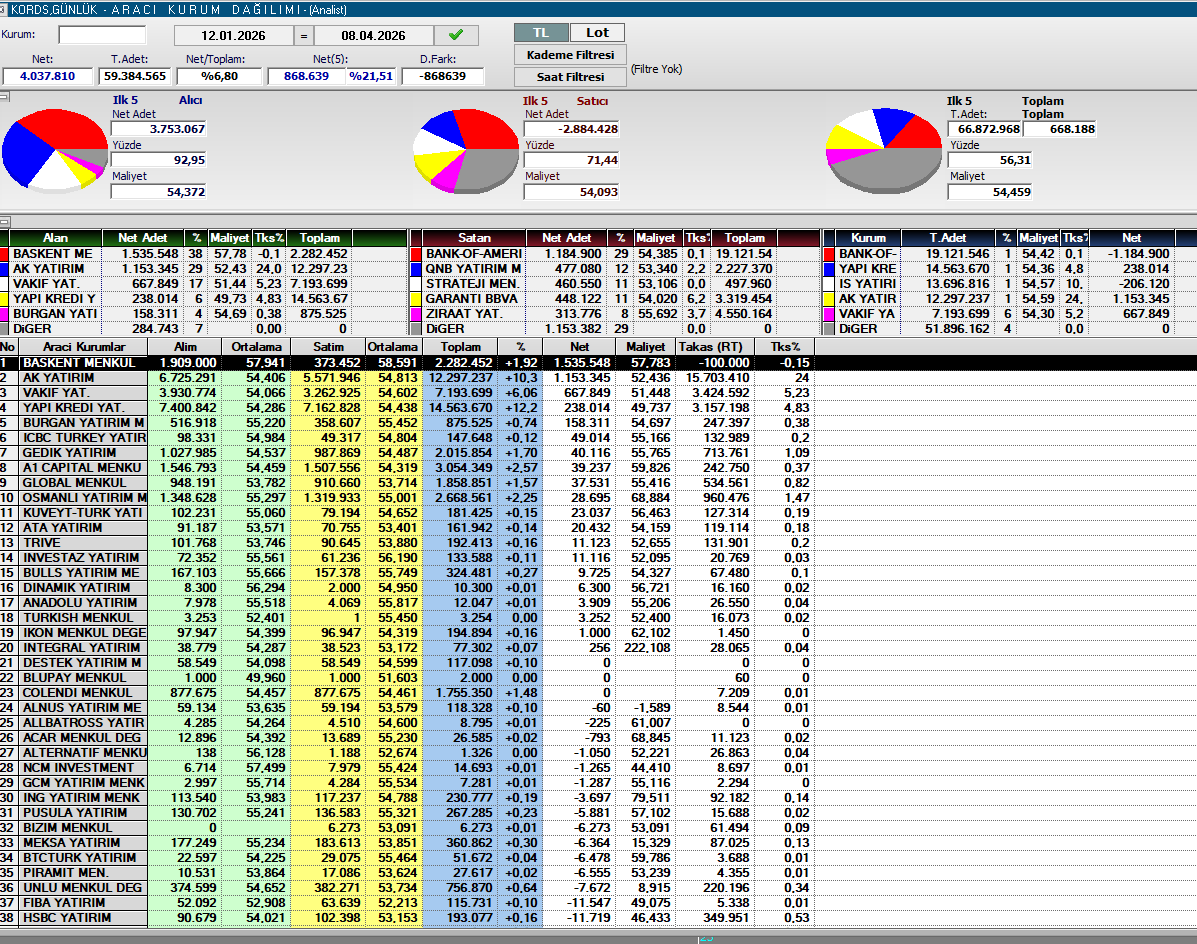Viewport: 1197px width, 944px height.
Task: Click red swatch beside BASKENT ME buyer
Action: 4,254
